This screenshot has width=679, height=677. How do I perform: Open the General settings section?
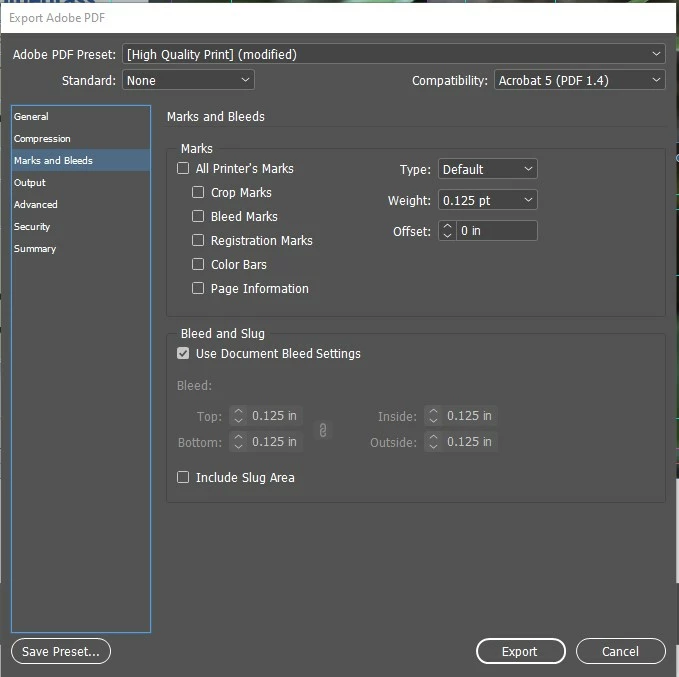point(81,116)
